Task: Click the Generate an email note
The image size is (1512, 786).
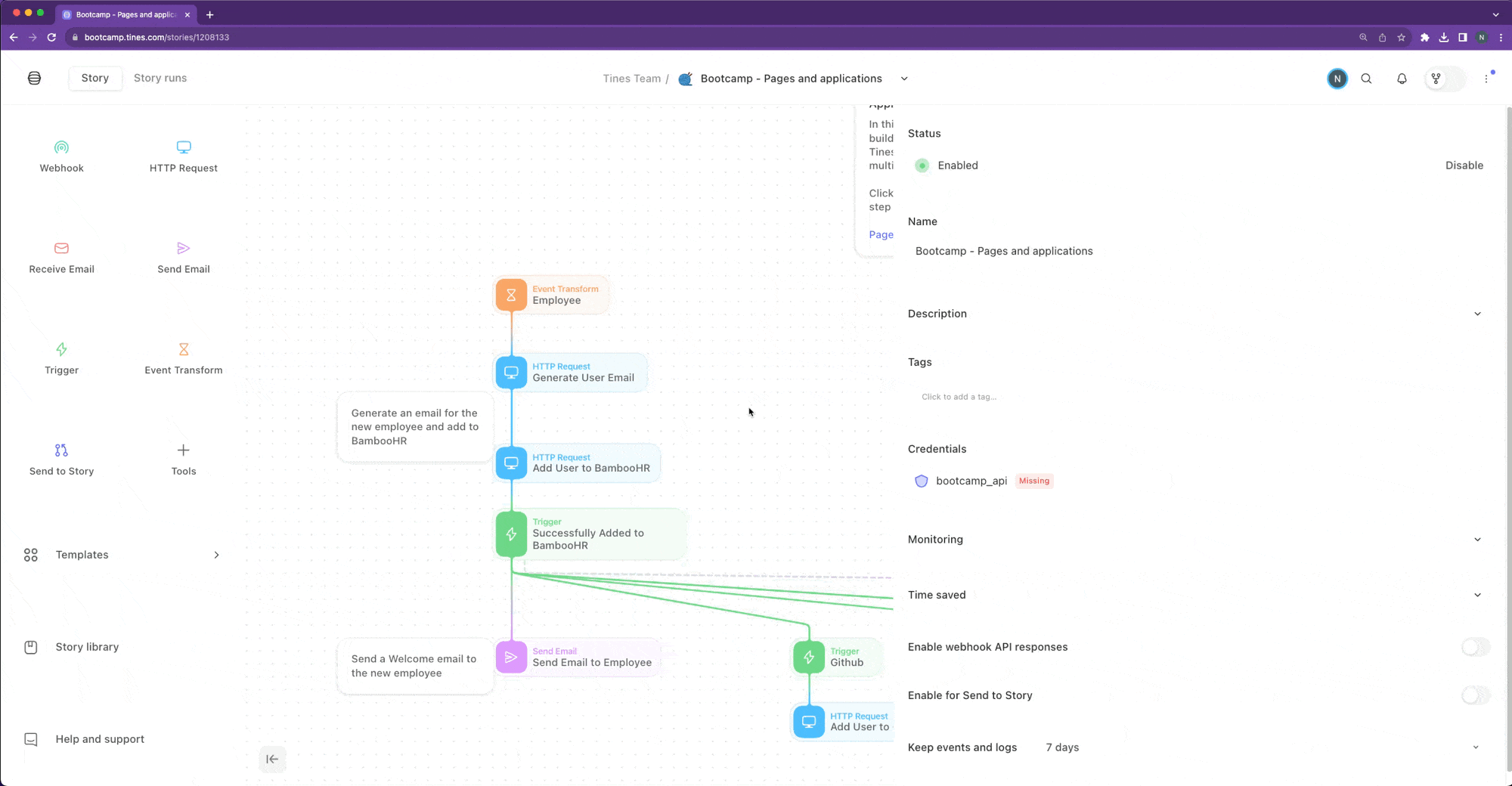Action: click(x=414, y=427)
